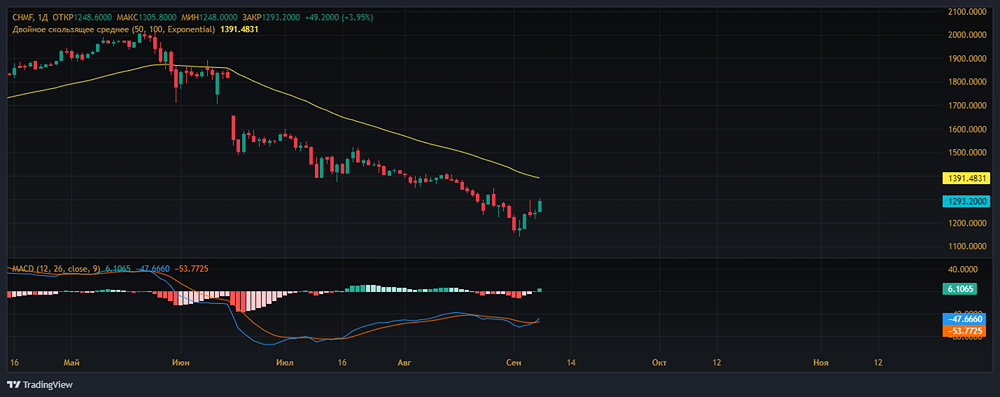
Task: Click the Окт label on time axis
Action: [x=659, y=363]
